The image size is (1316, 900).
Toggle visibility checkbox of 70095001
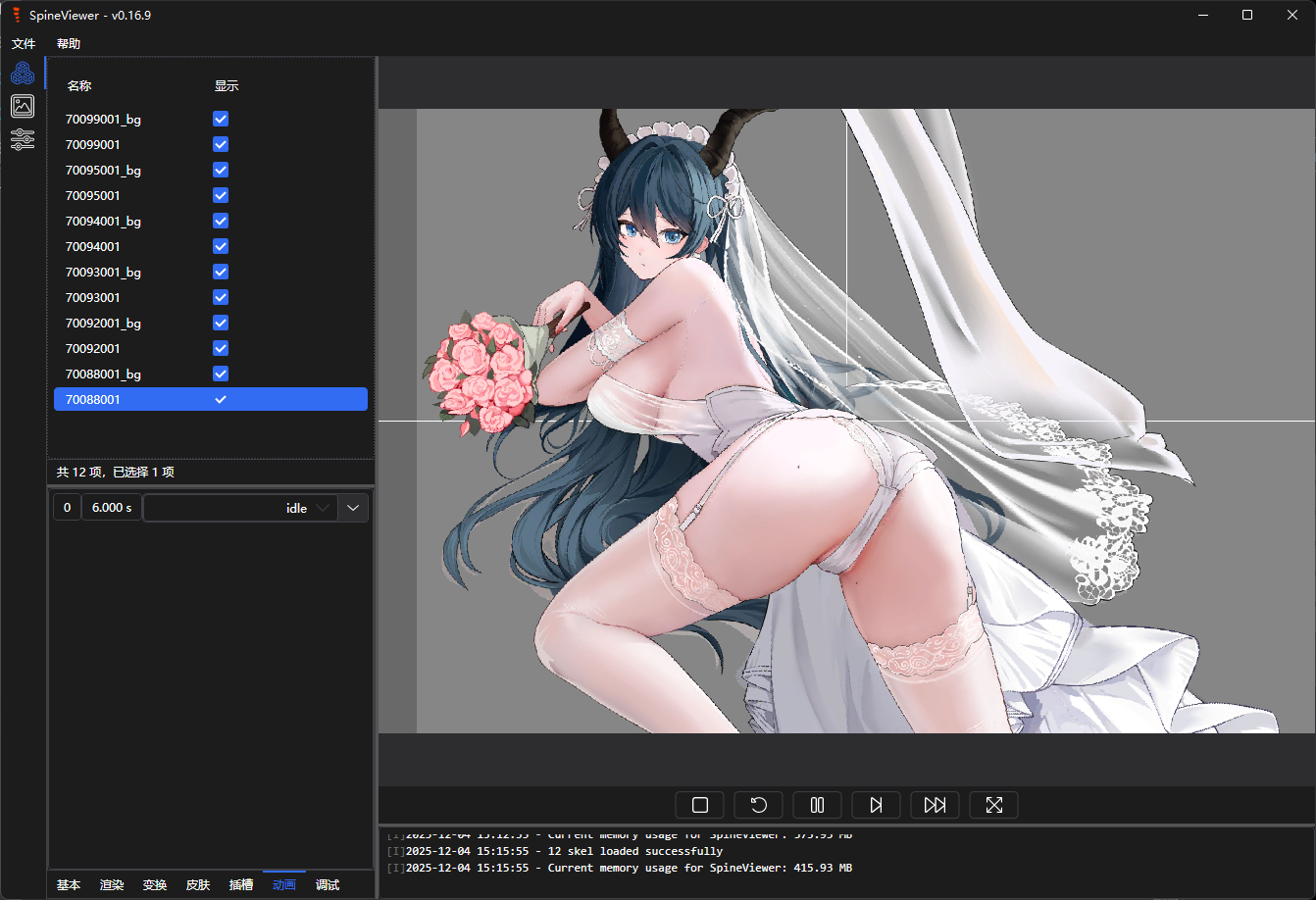221,195
